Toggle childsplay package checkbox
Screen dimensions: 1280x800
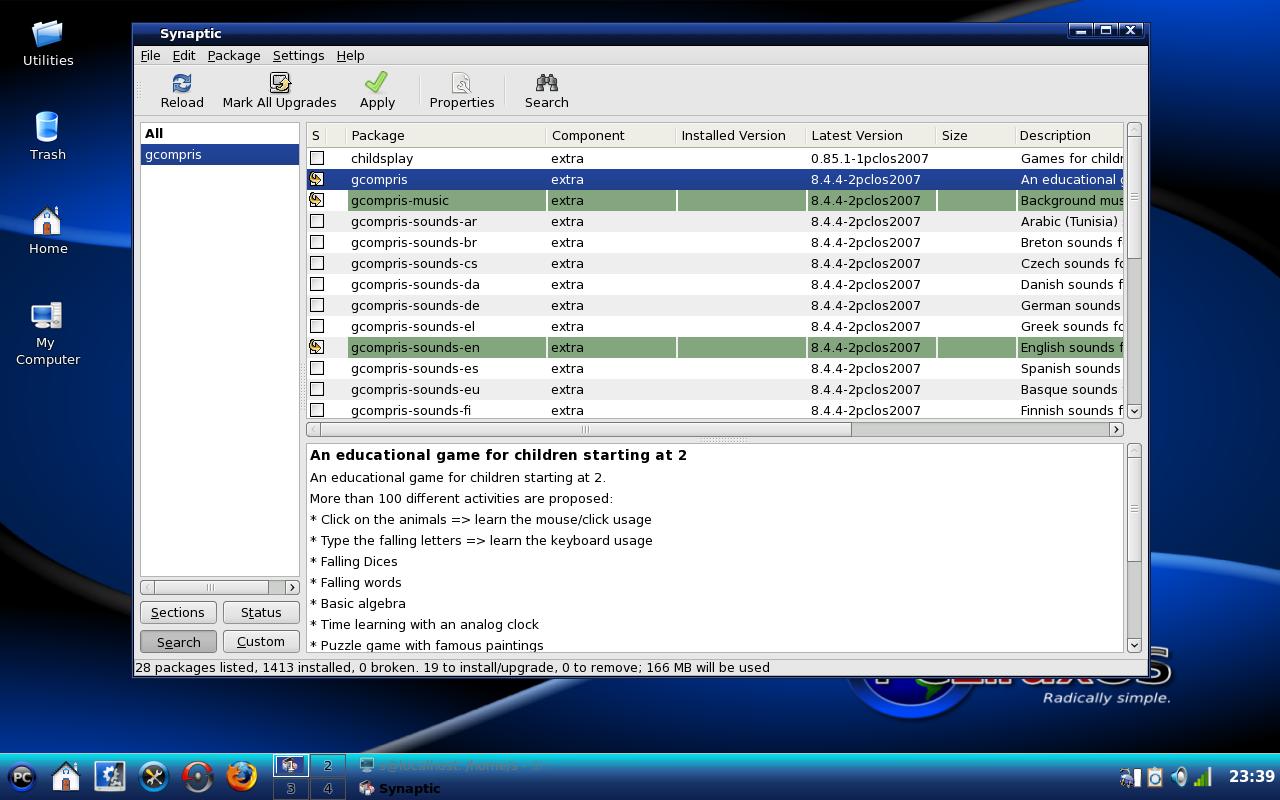317,158
